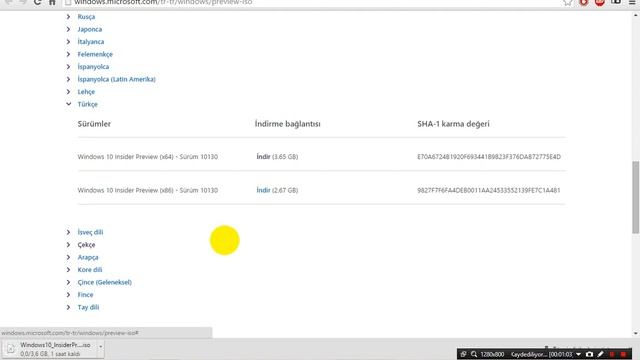The height and width of the screenshot is (360, 640).
Task: Open the İsveç dili language link
Action: (90, 232)
